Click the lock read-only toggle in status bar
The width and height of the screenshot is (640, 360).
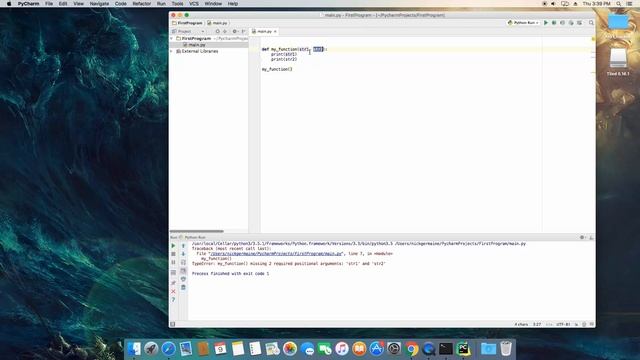576,324
